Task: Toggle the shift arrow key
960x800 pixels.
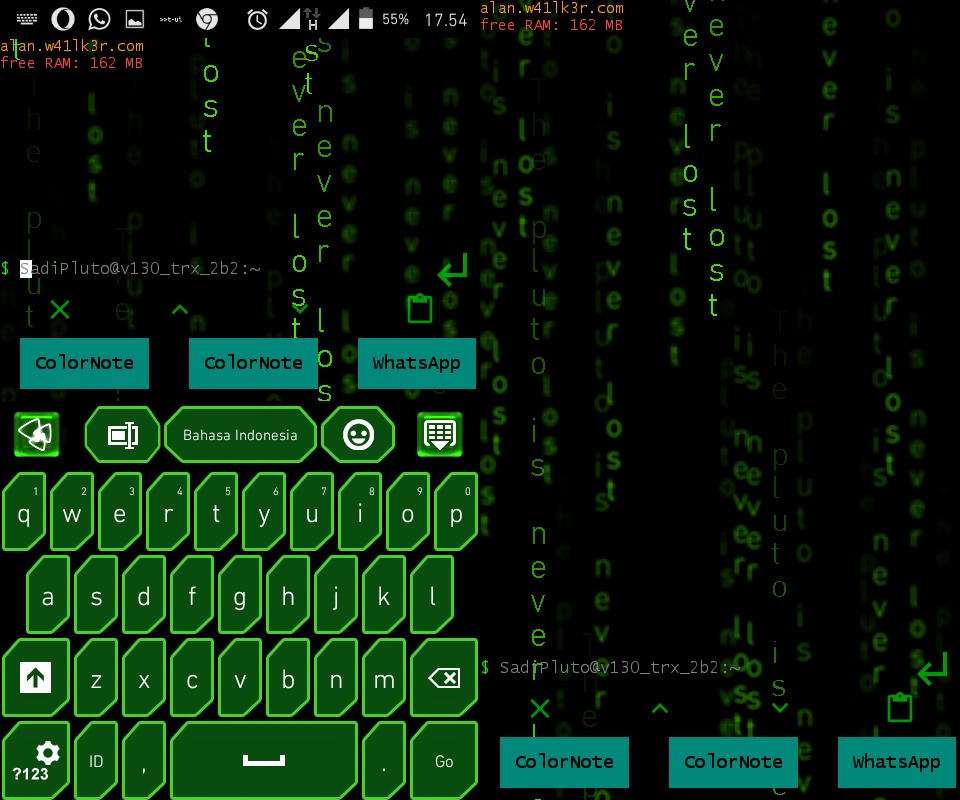Action: point(36,678)
